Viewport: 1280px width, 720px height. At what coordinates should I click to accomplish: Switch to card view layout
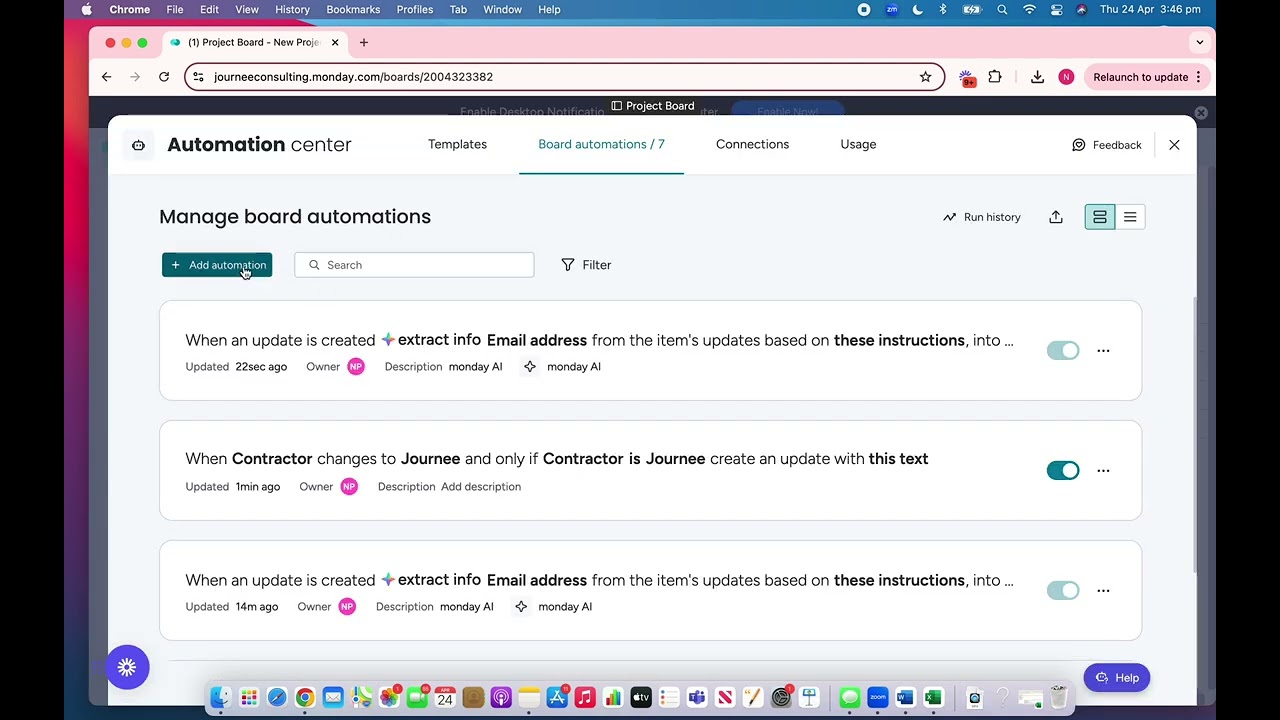(1100, 217)
